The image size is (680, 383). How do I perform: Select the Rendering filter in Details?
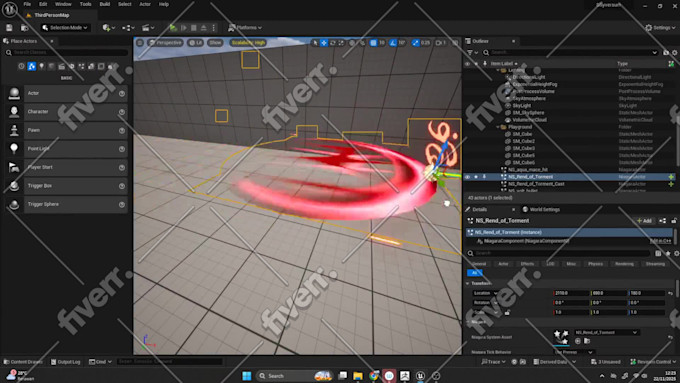point(624,264)
